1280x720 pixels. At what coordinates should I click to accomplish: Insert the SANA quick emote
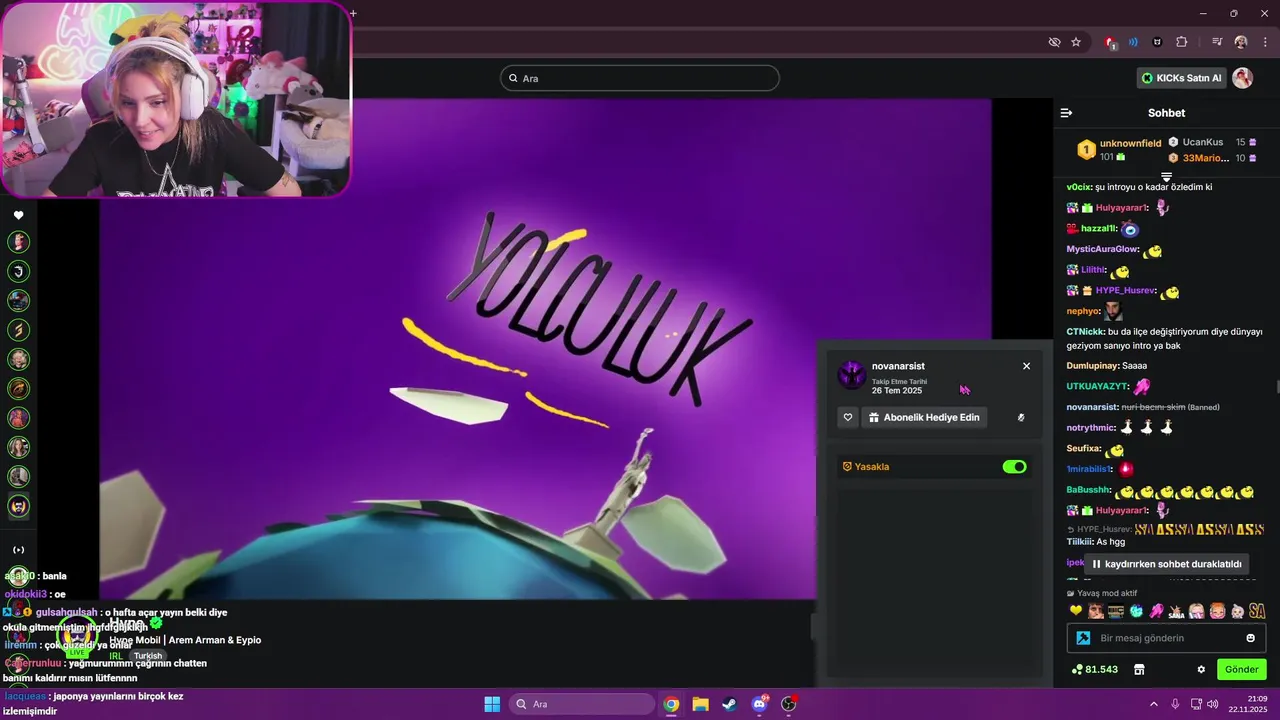[1177, 611]
